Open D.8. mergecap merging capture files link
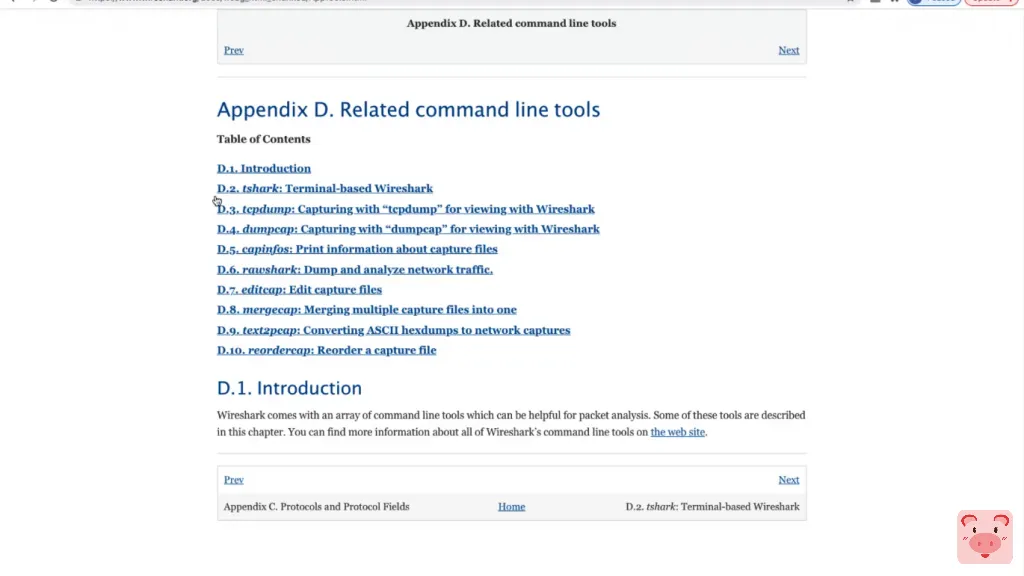This screenshot has width=1024, height=576. (x=367, y=310)
